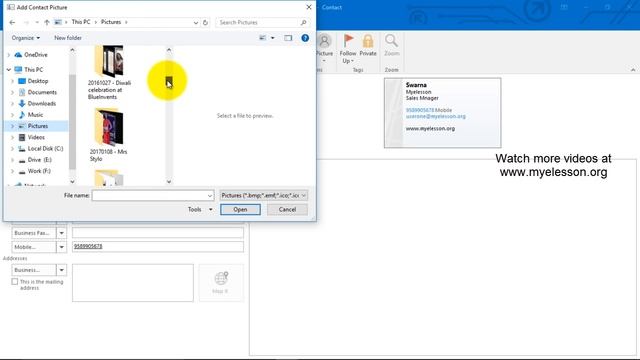Viewport: 640px width, 360px height.
Task: Open the Tools dropdown
Action: click(200, 209)
